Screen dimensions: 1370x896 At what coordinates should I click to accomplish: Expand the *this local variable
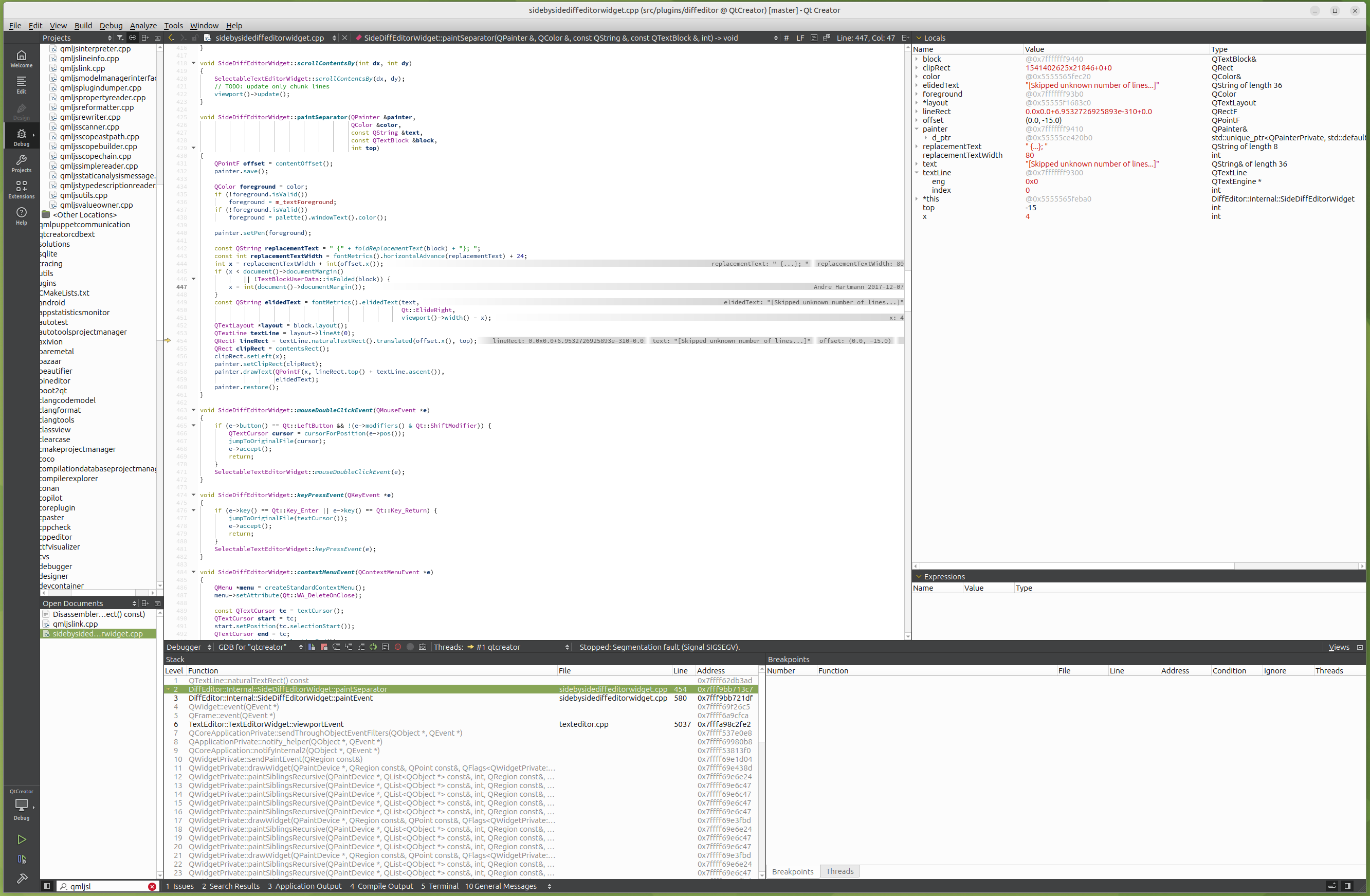(x=917, y=199)
